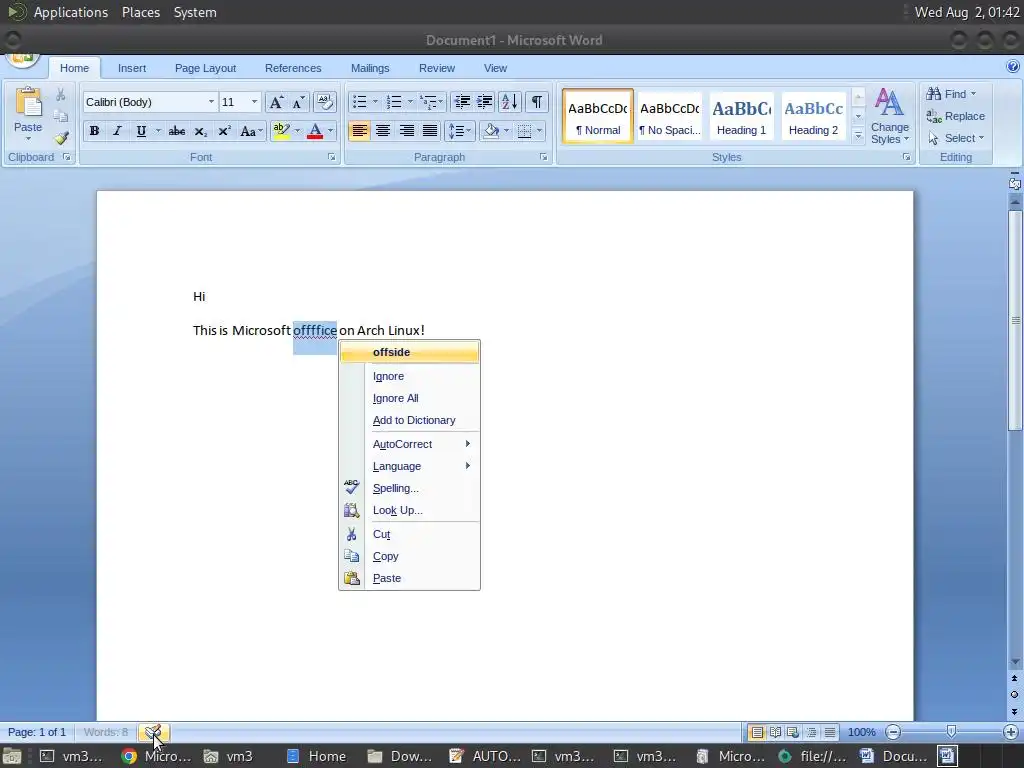Viewport: 1024px width, 768px height.
Task: Switch to Outline view icon
Action: pos(811,732)
